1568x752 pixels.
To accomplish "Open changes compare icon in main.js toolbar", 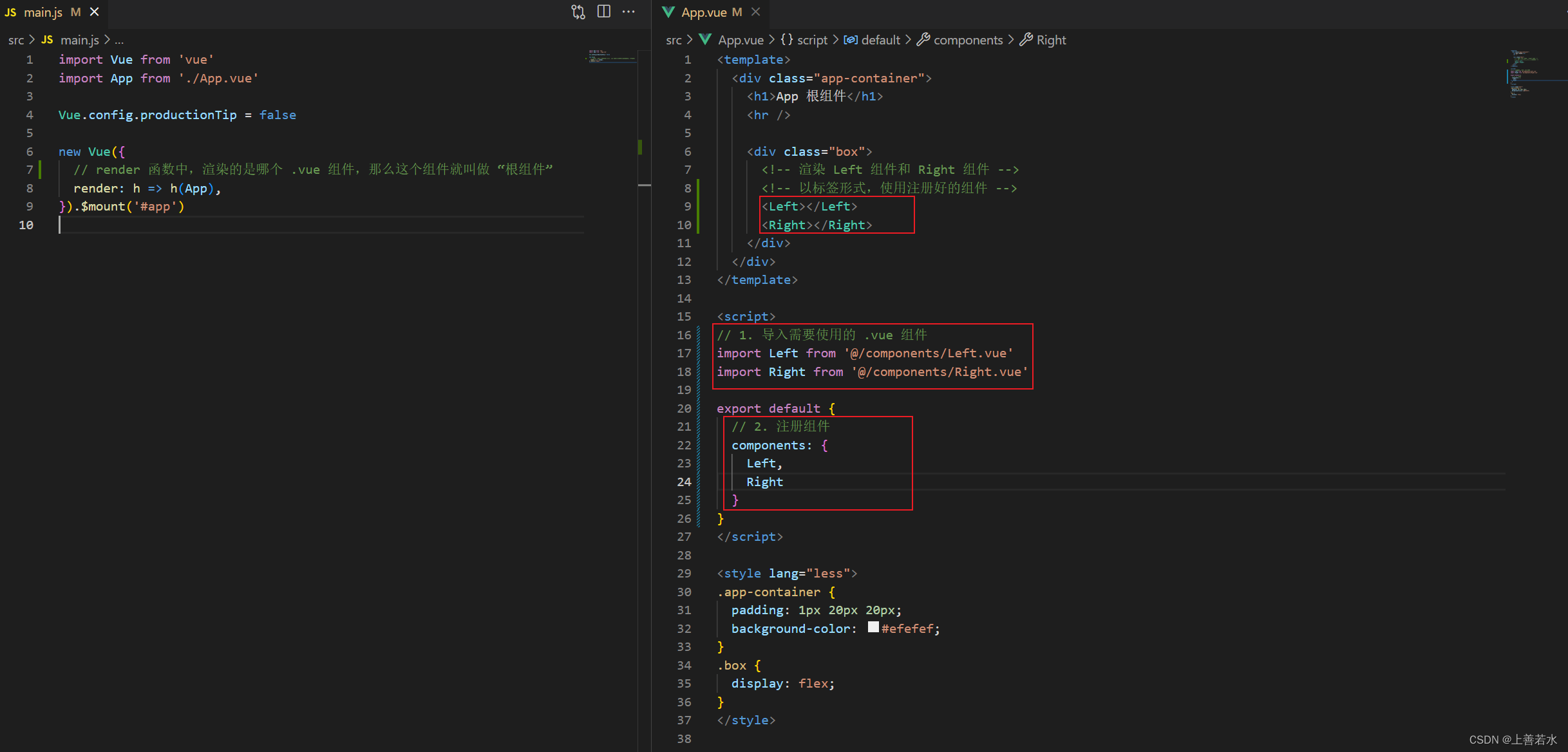I will (578, 12).
